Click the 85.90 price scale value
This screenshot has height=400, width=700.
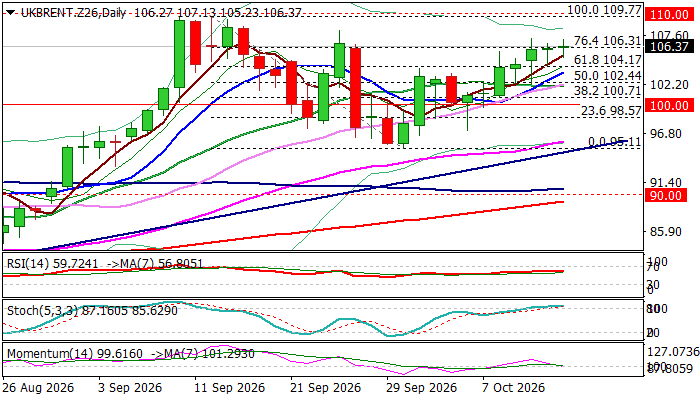[665, 232]
